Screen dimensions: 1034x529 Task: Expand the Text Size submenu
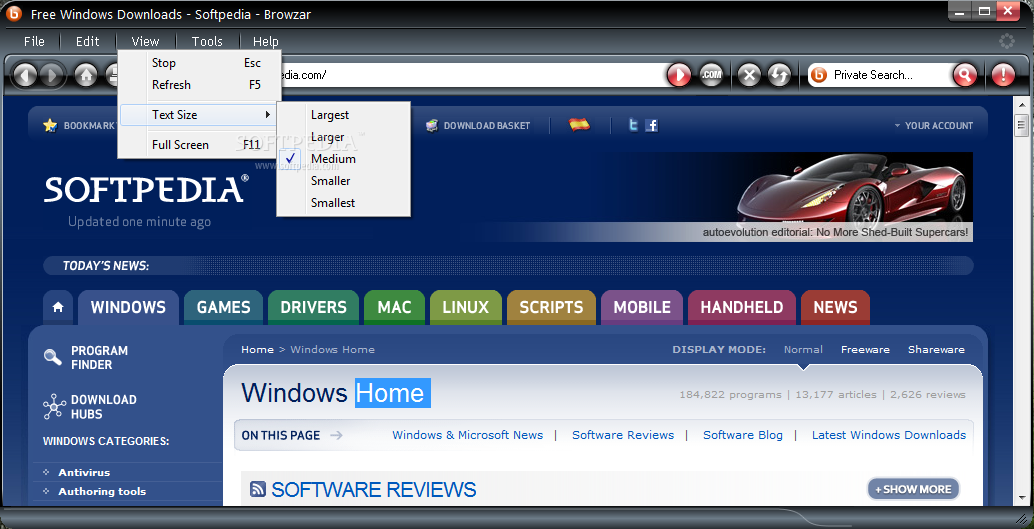point(198,115)
